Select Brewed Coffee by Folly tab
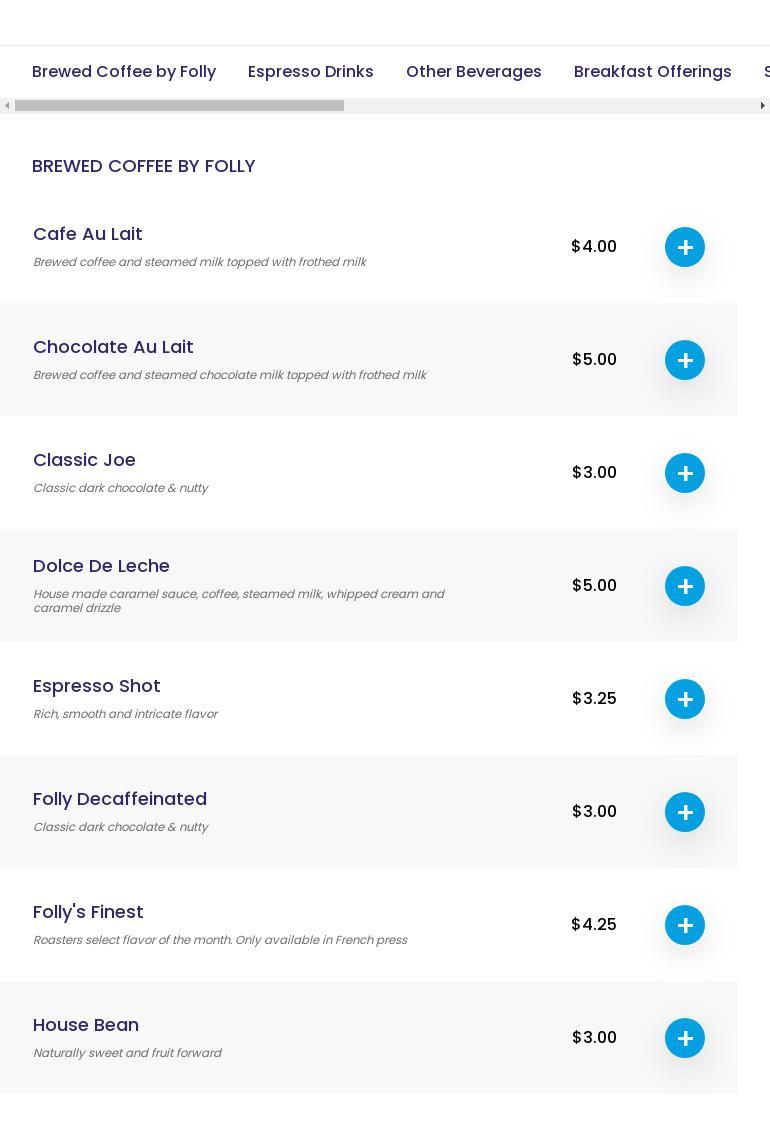 [124, 72]
